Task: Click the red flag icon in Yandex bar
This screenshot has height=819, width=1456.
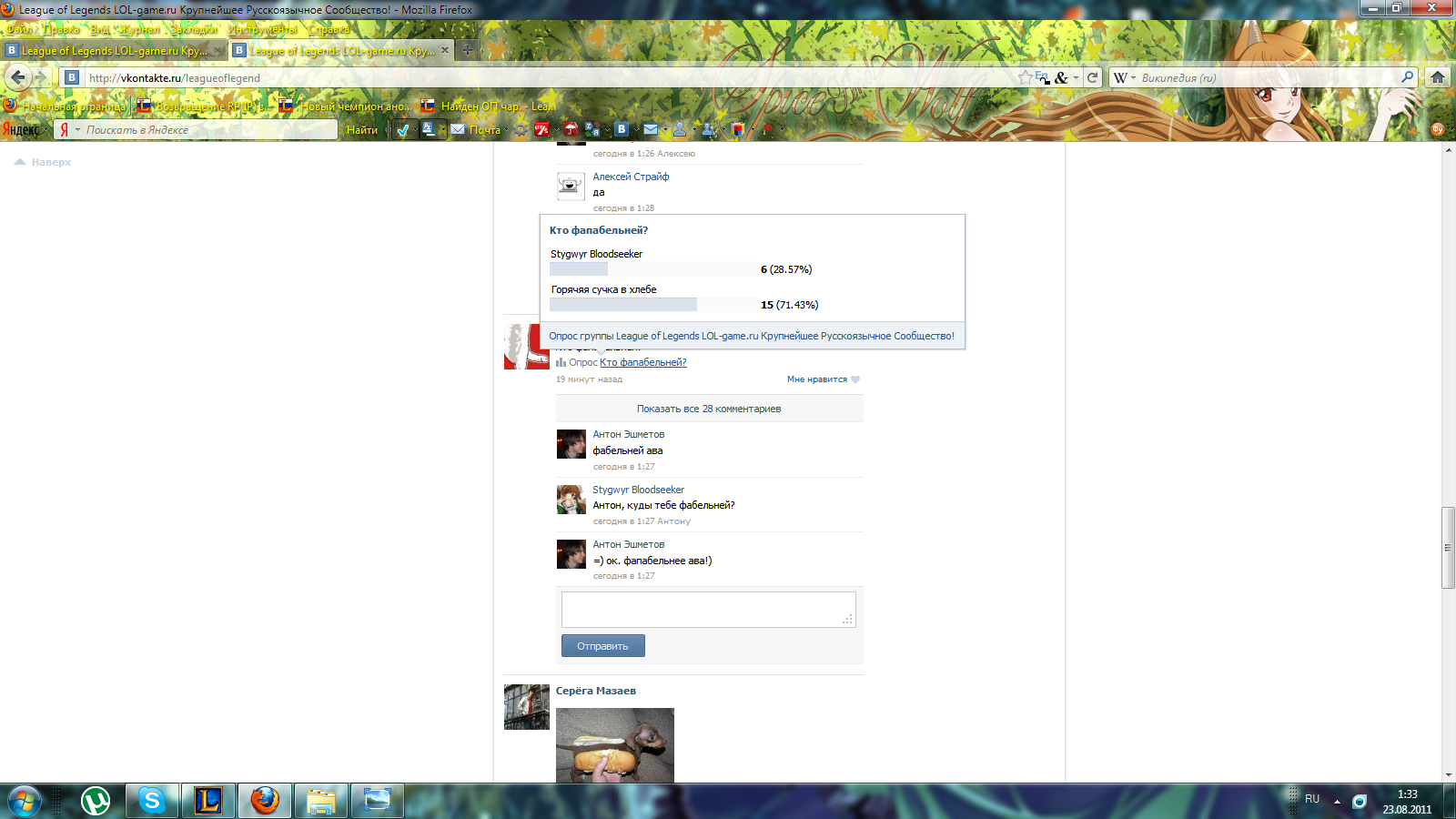Action: pyautogui.click(x=767, y=130)
